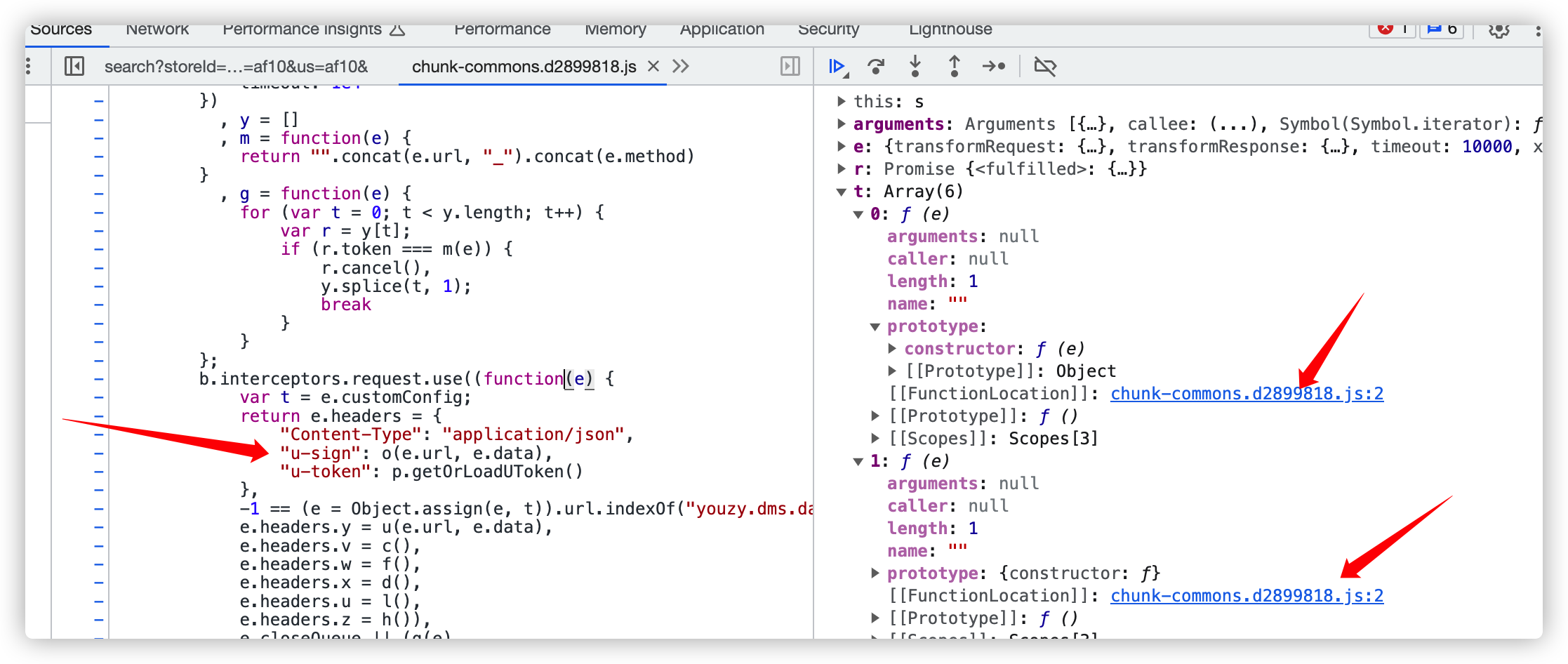Open the Performance tab
The width and height of the screenshot is (1568, 664).
click(503, 29)
